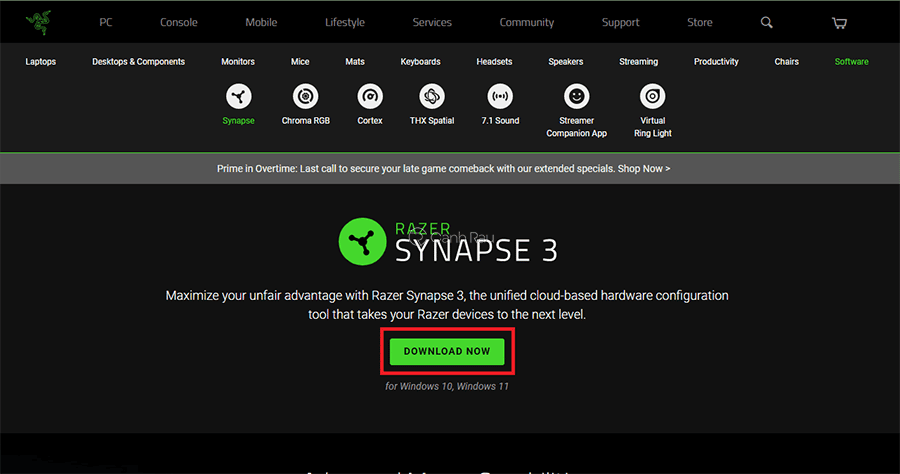This screenshot has height=474, width=900.
Task: Click the Razer logo in header
Action: point(36,22)
